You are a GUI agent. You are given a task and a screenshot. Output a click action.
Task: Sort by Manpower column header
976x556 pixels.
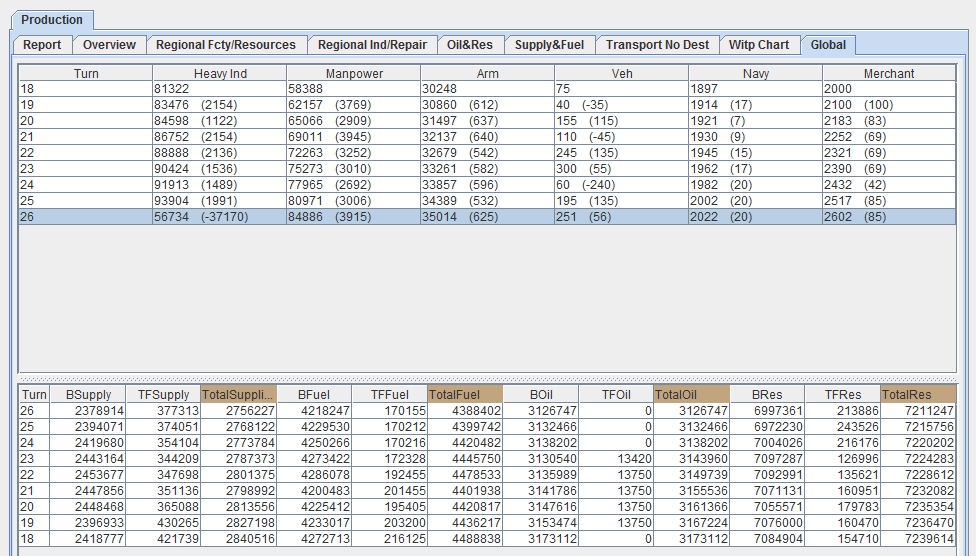point(354,73)
